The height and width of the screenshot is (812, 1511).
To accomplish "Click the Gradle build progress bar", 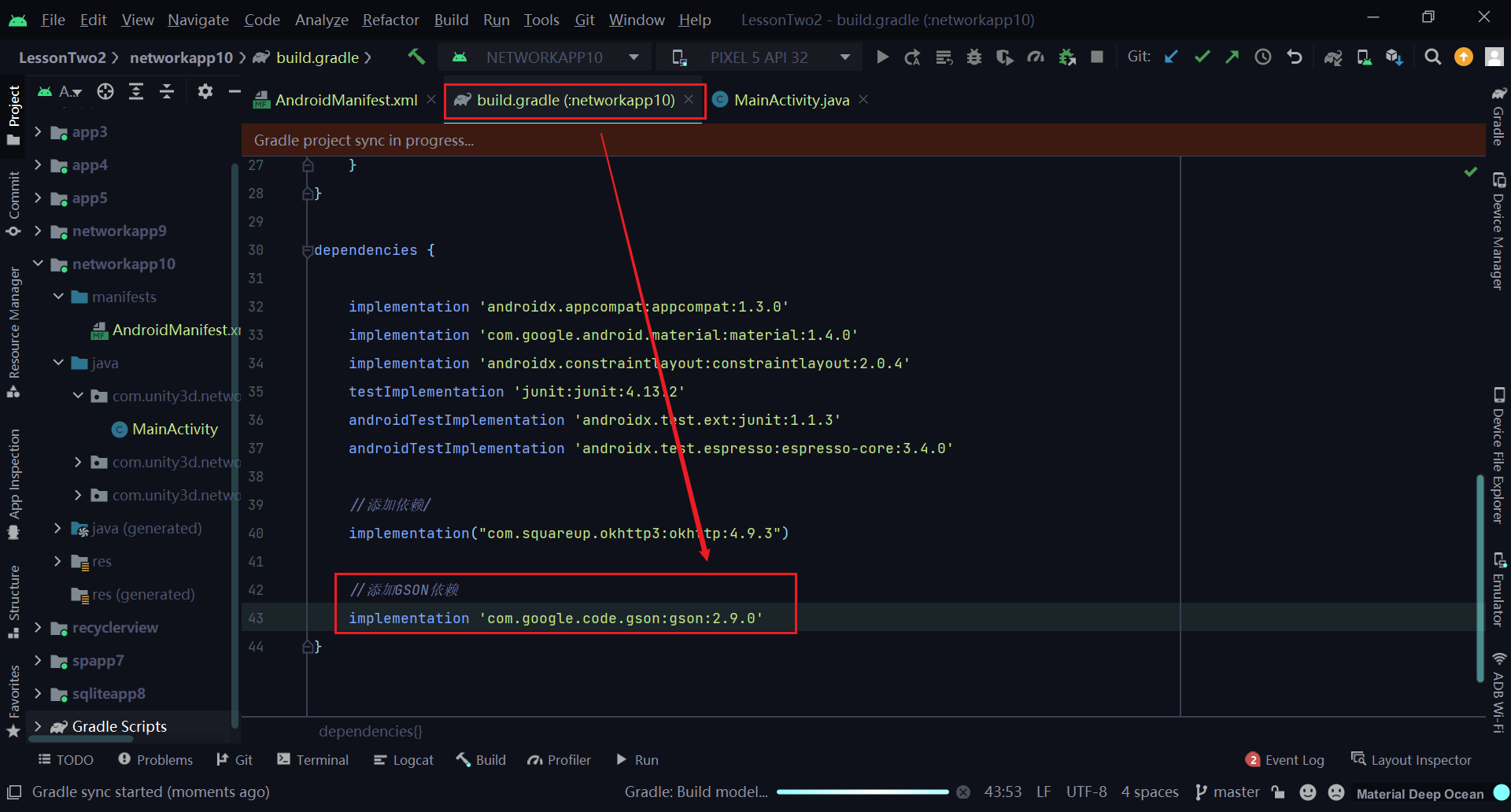I will pyautogui.click(x=863, y=792).
